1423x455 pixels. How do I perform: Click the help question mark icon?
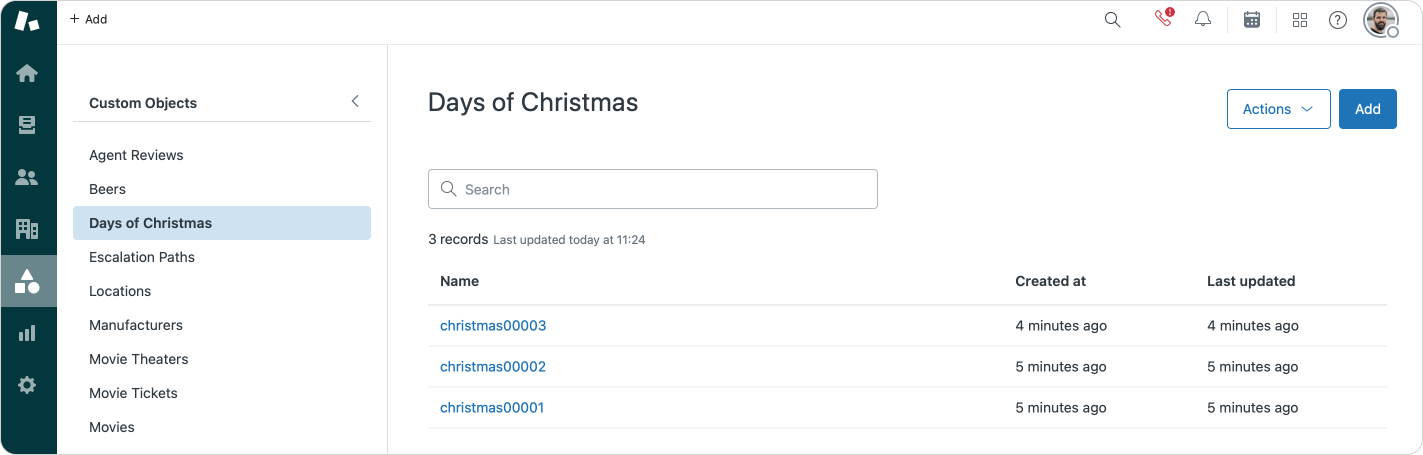coord(1338,20)
